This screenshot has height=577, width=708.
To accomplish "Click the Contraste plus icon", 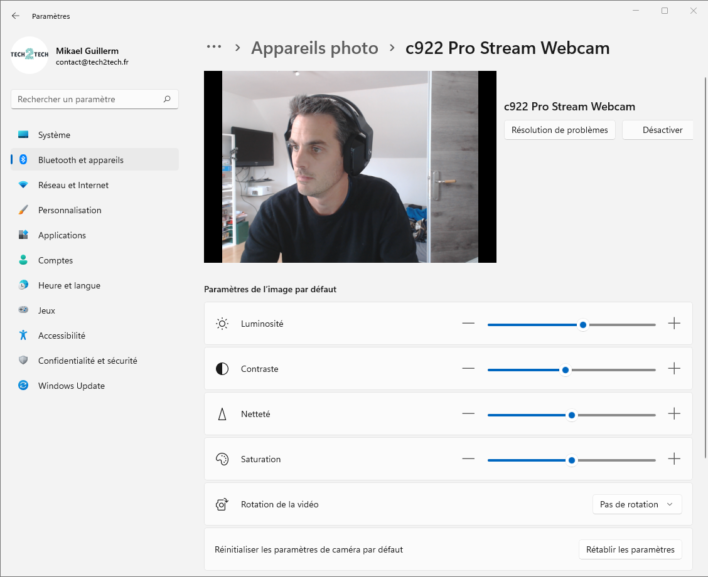I will click(674, 369).
